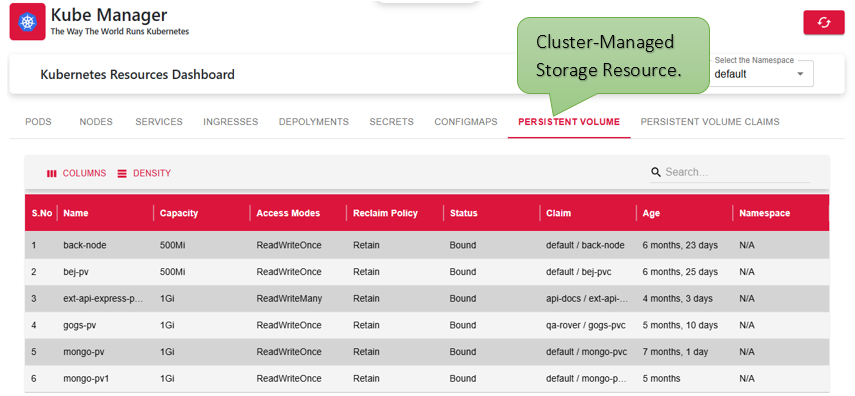Click the columns icon in table toolbar
Viewport: 855px width, 396px height.
coord(52,173)
